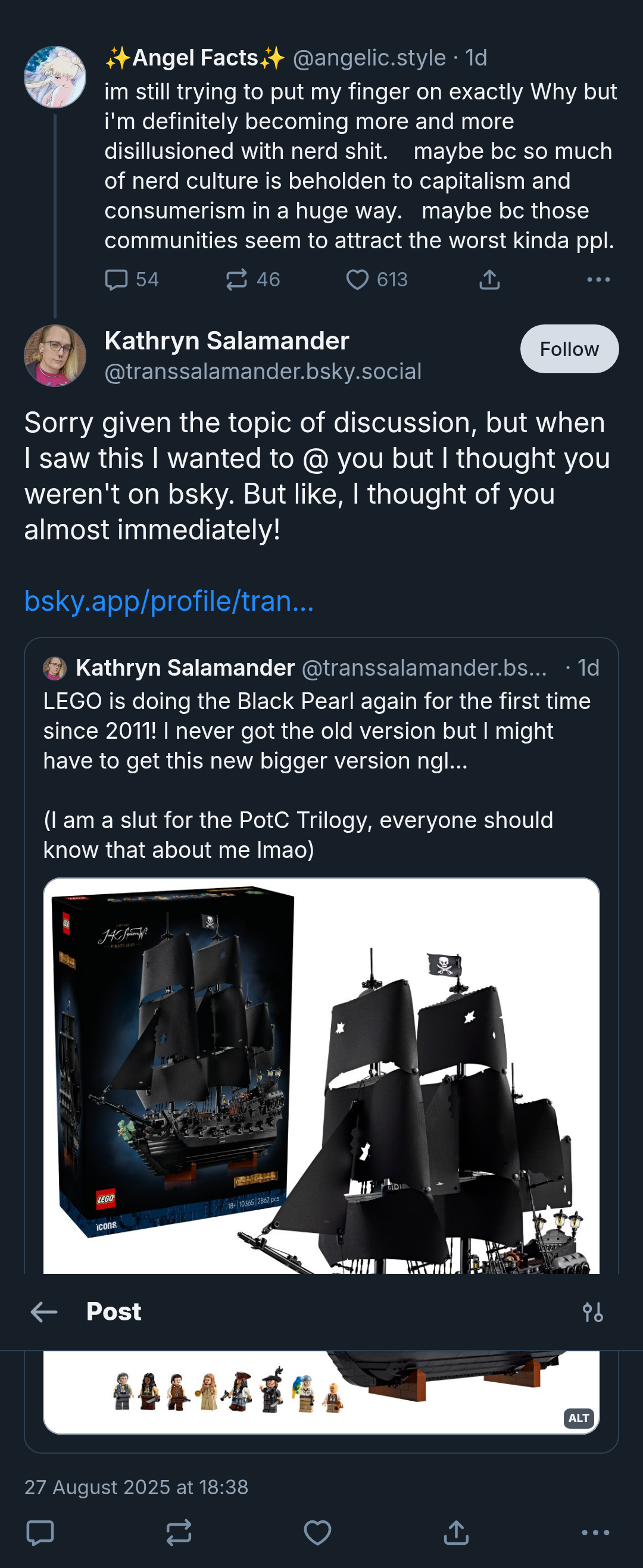Show ALT text for the LEGO image
Viewport: 643px width, 1568px height.
pyautogui.click(x=578, y=1417)
